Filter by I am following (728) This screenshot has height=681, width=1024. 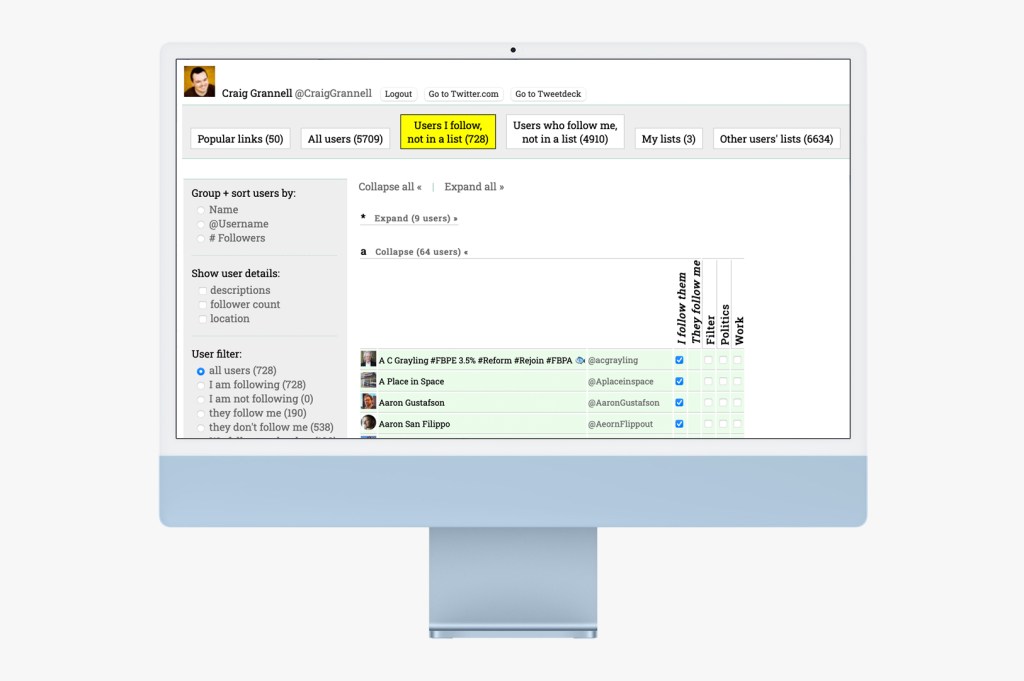tap(200, 385)
